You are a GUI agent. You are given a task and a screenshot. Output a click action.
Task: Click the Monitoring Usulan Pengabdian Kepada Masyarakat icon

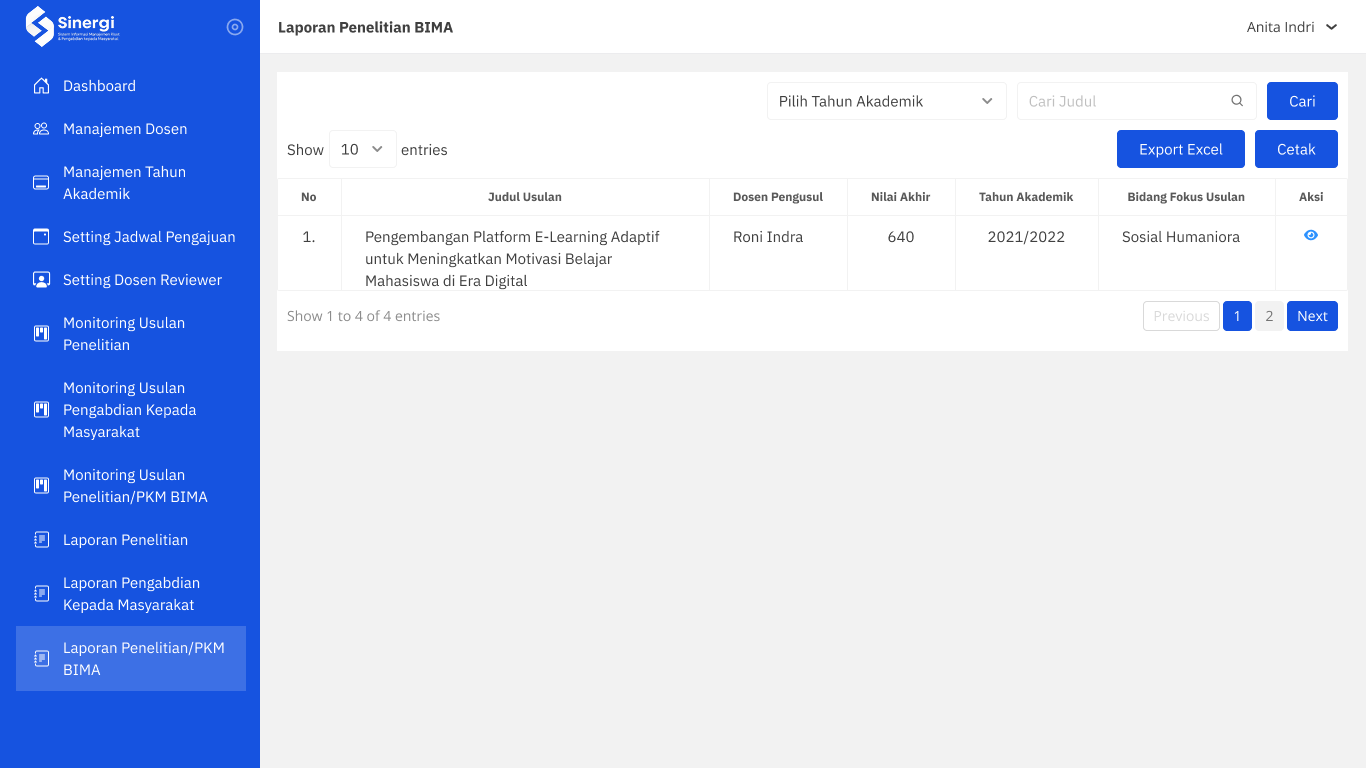click(41, 410)
